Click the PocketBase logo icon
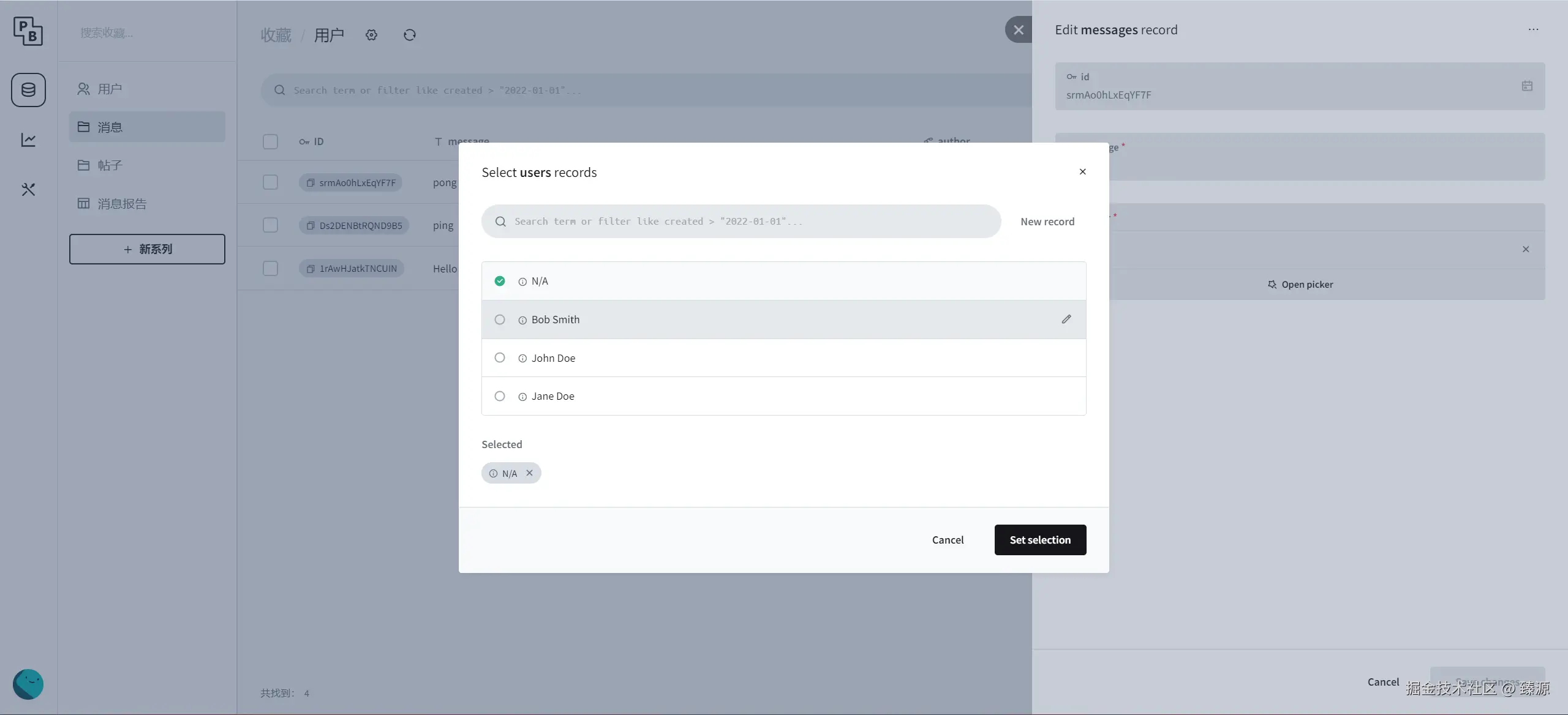Screen dimensions: 1568x715 point(28,31)
